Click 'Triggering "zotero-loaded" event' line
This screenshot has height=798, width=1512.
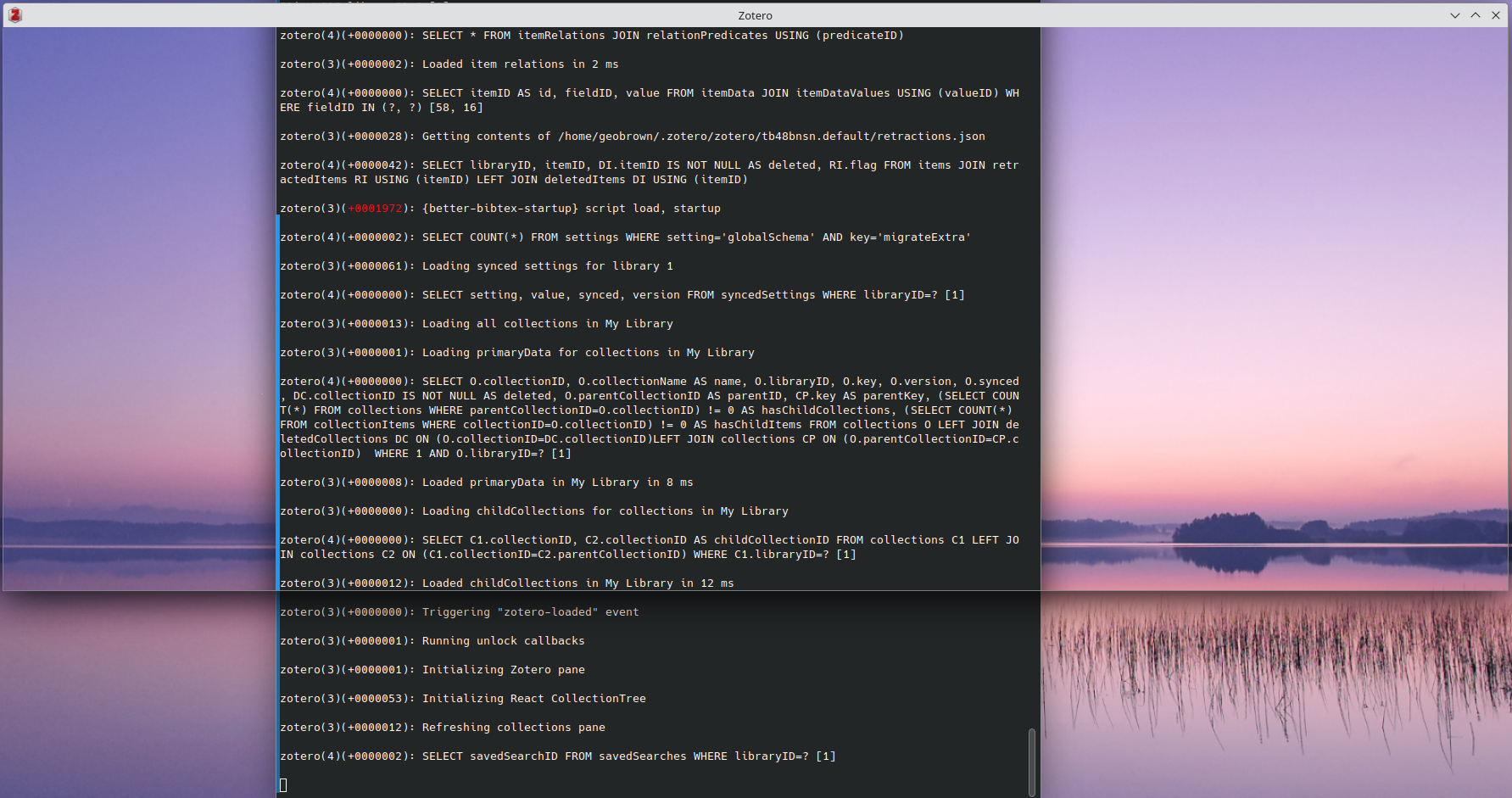pyautogui.click(x=460, y=612)
